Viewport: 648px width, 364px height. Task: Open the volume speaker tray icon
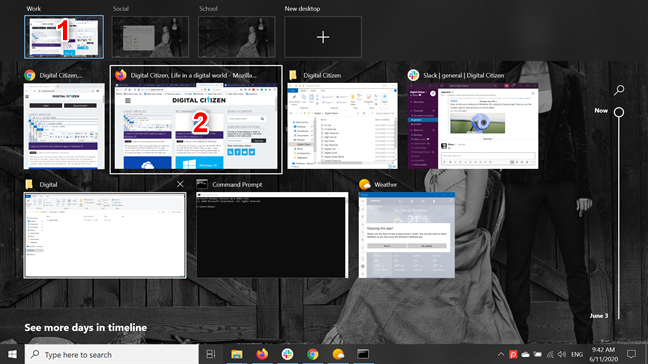pyautogui.click(x=562, y=354)
